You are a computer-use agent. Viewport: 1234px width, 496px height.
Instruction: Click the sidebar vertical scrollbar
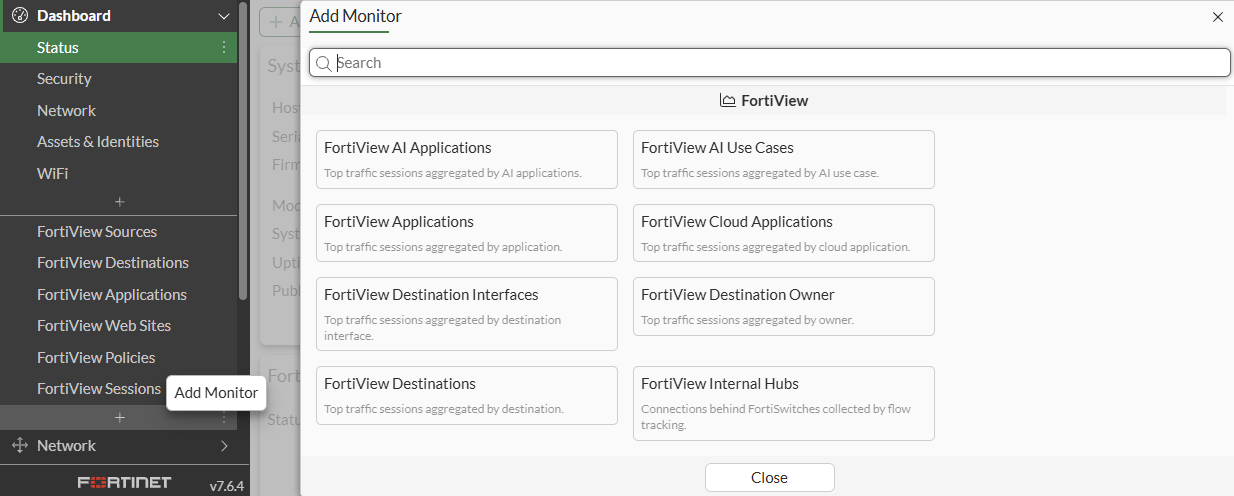tap(243, 150)
